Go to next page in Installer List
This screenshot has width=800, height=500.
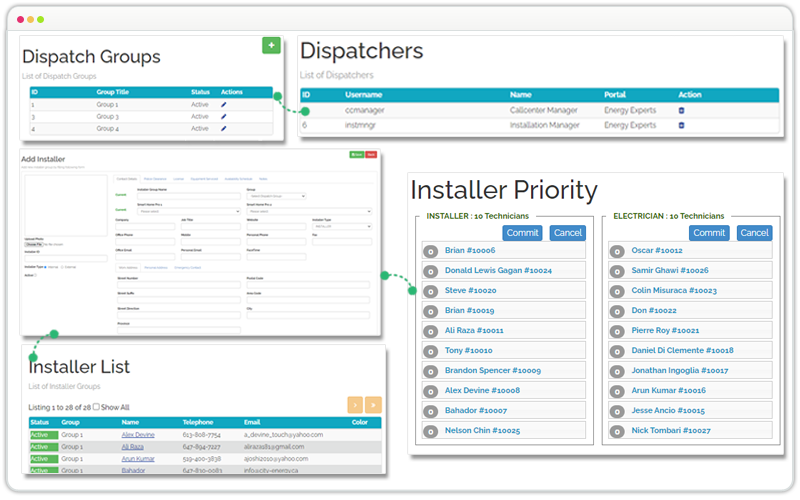coord(354,405)
